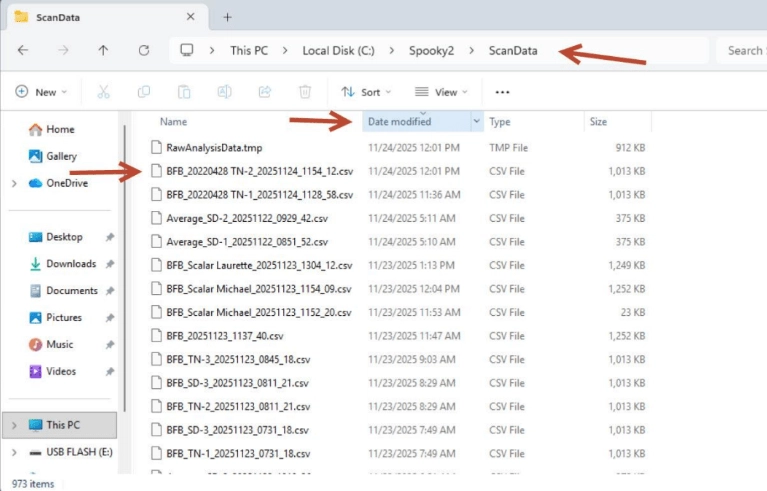Click the Cut scissors icon in toolbar
Screen dimensions: 767x491
point(103,92)
